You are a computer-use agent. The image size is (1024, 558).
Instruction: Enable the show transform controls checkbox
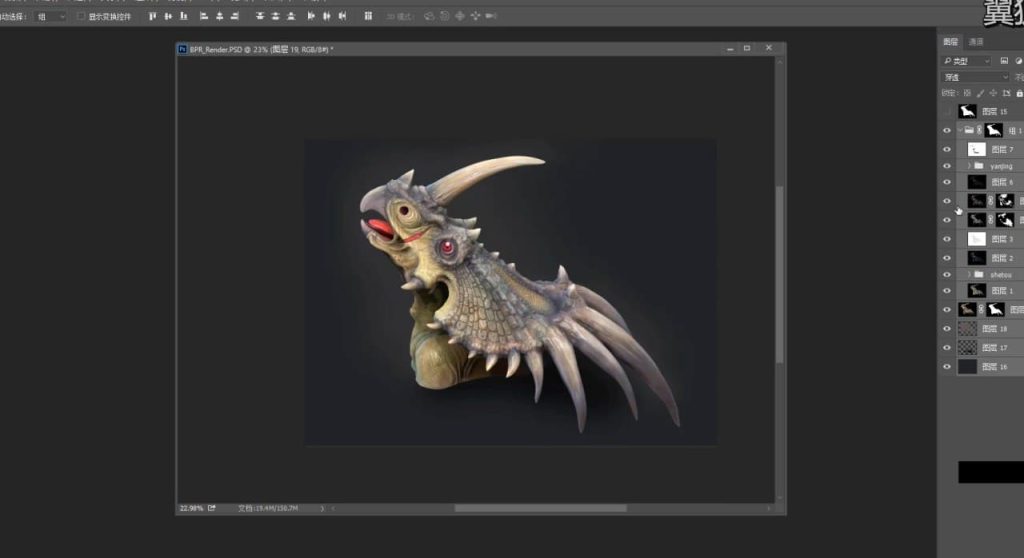[80, 16]
